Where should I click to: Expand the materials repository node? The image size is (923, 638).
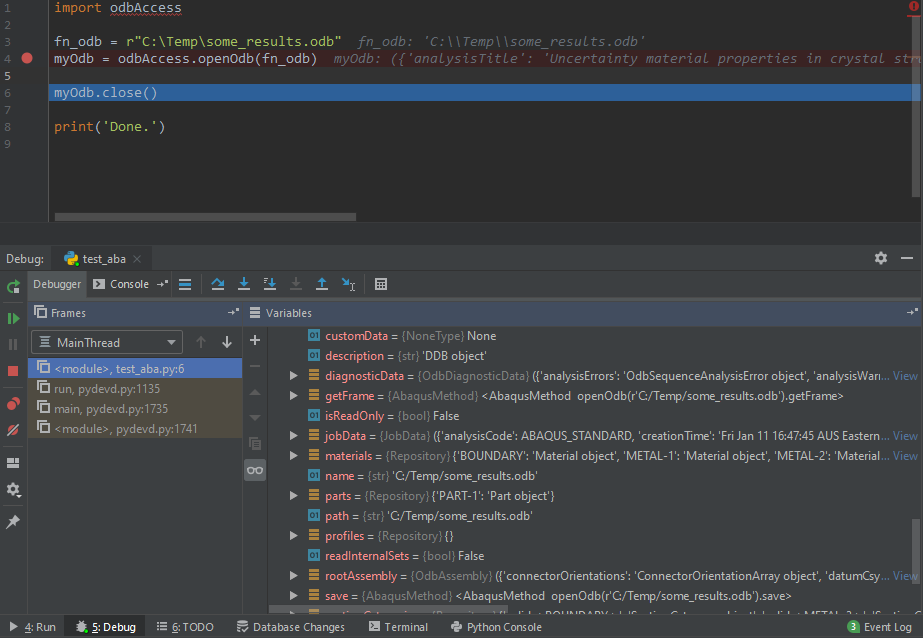pyautogui.click(x=294, y=456)
